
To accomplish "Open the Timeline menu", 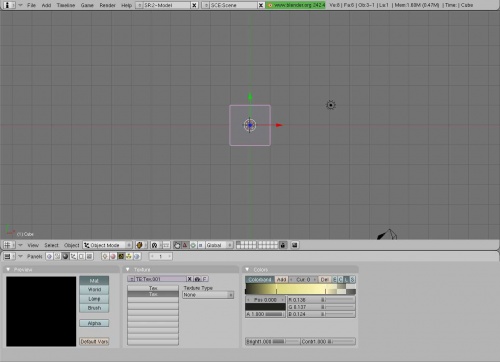I will (x=66, y=5).
